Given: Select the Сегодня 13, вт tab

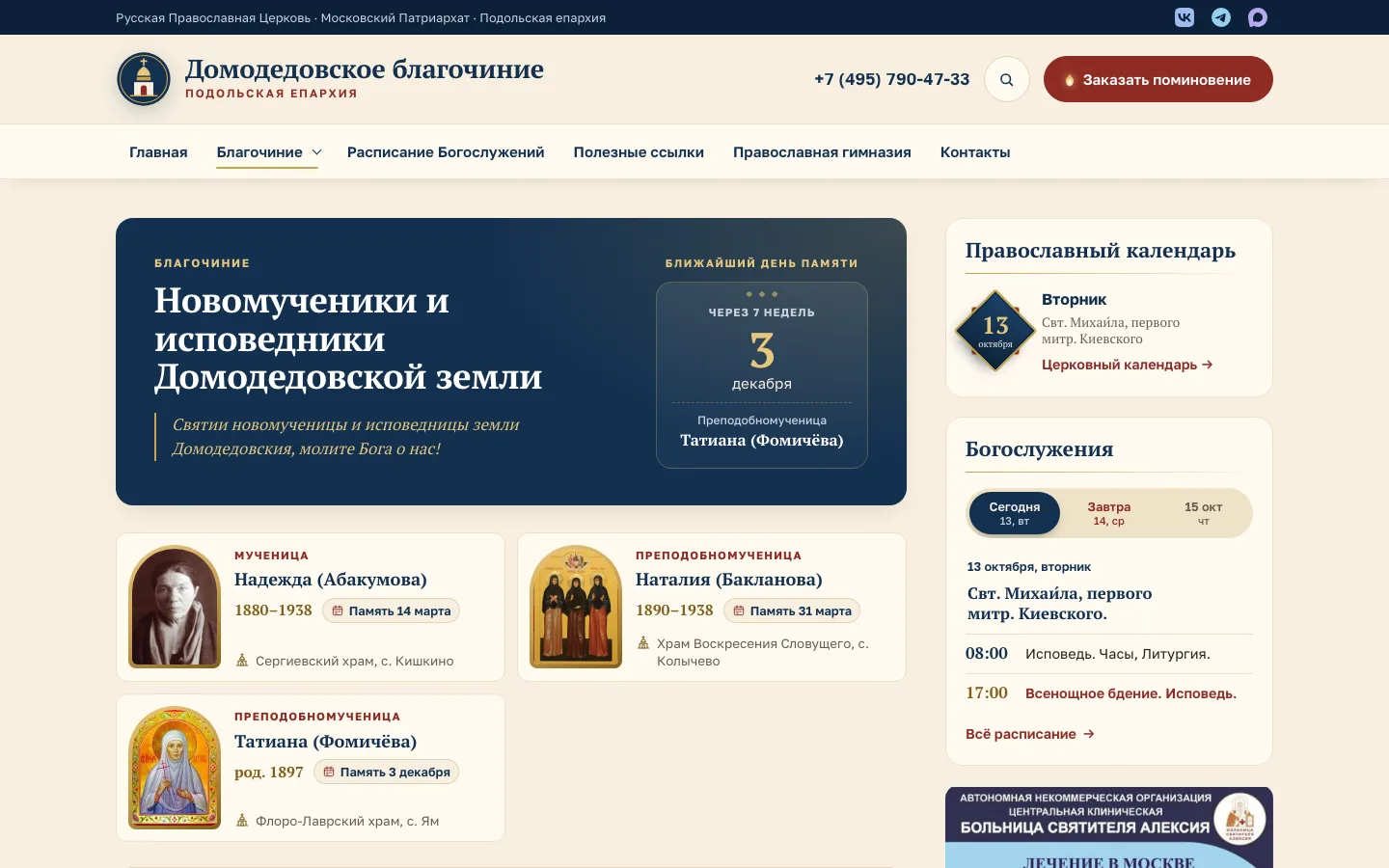Looking at the screenshot, I should tap(1015, 513).
